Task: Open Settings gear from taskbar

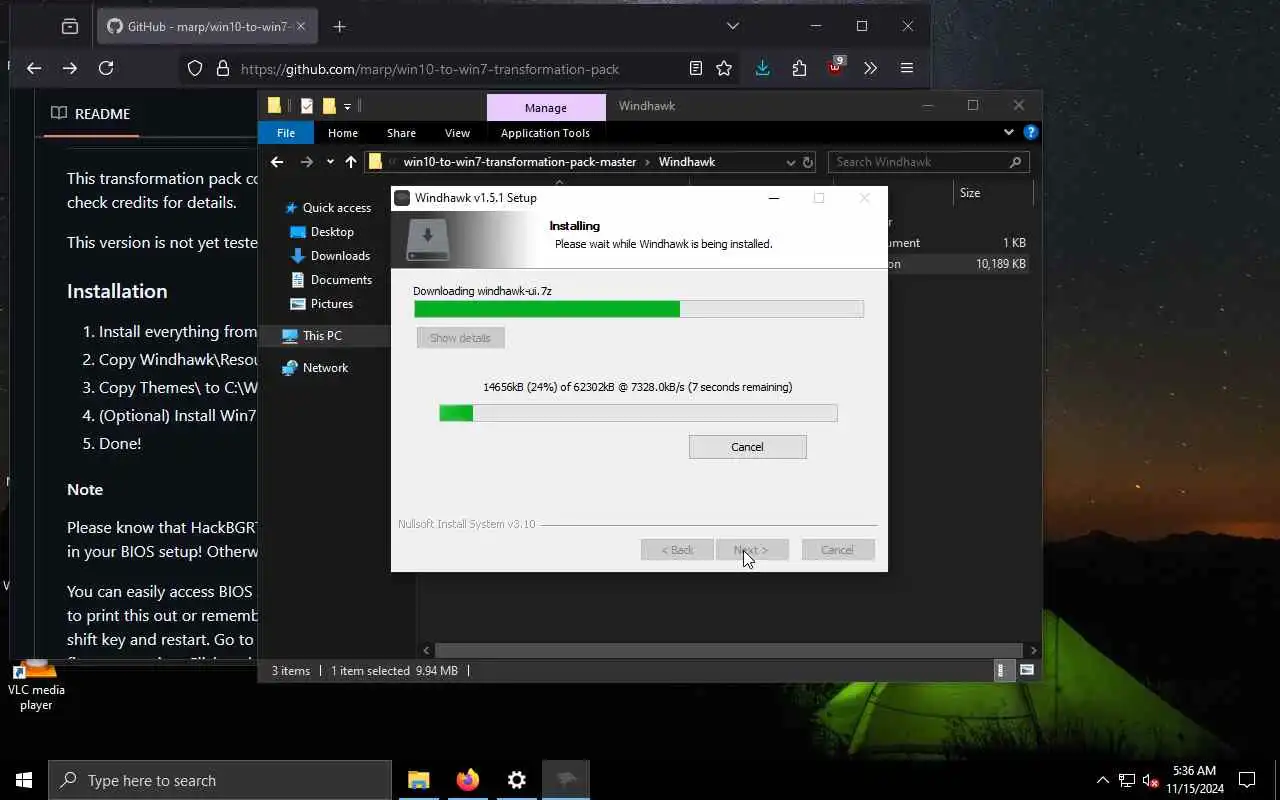Action: click(x=517, y=780)
